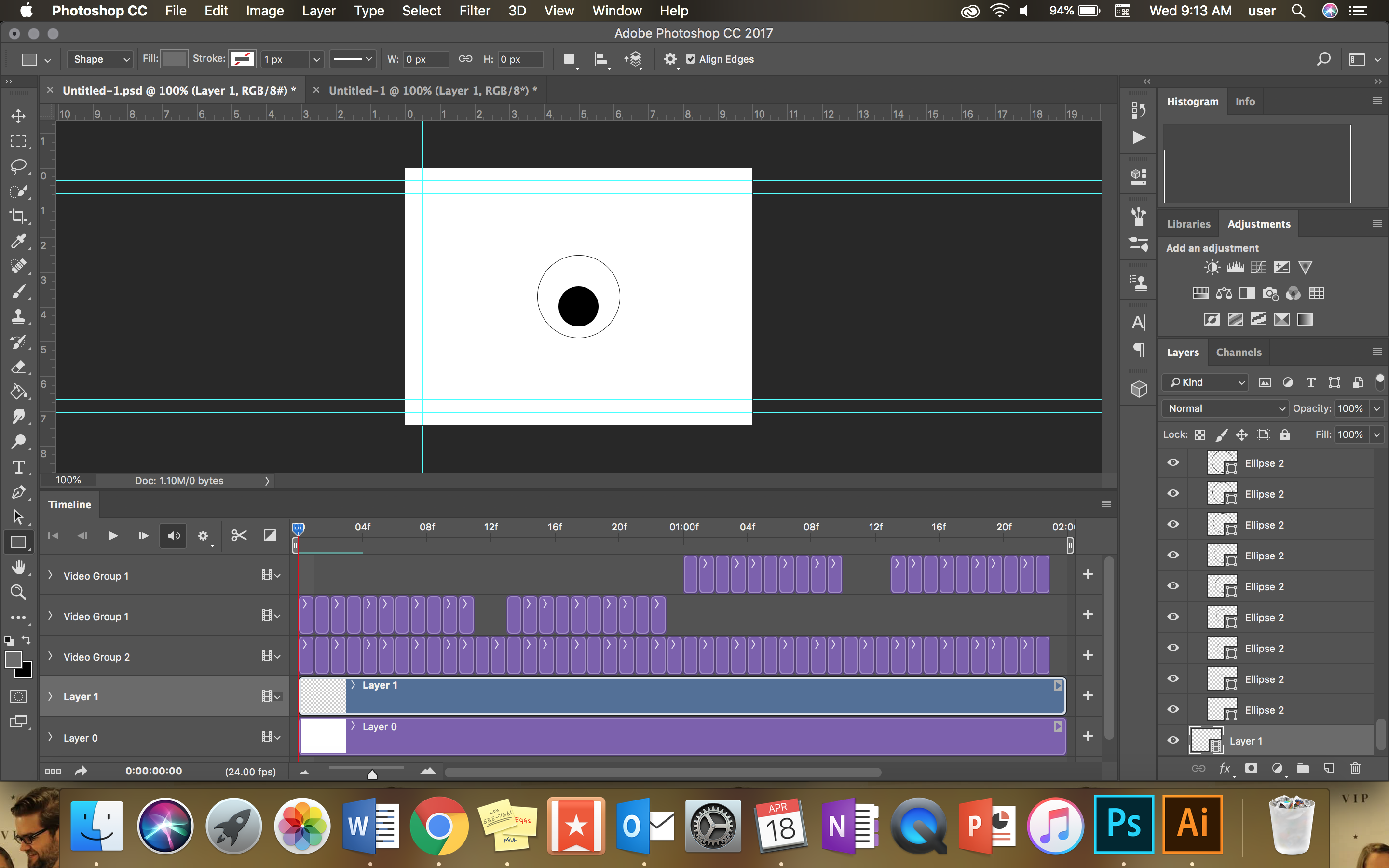Viewport: 1389px width, 868px height.
Task: Open the Filter menu
Action: [x=473, y=11]
